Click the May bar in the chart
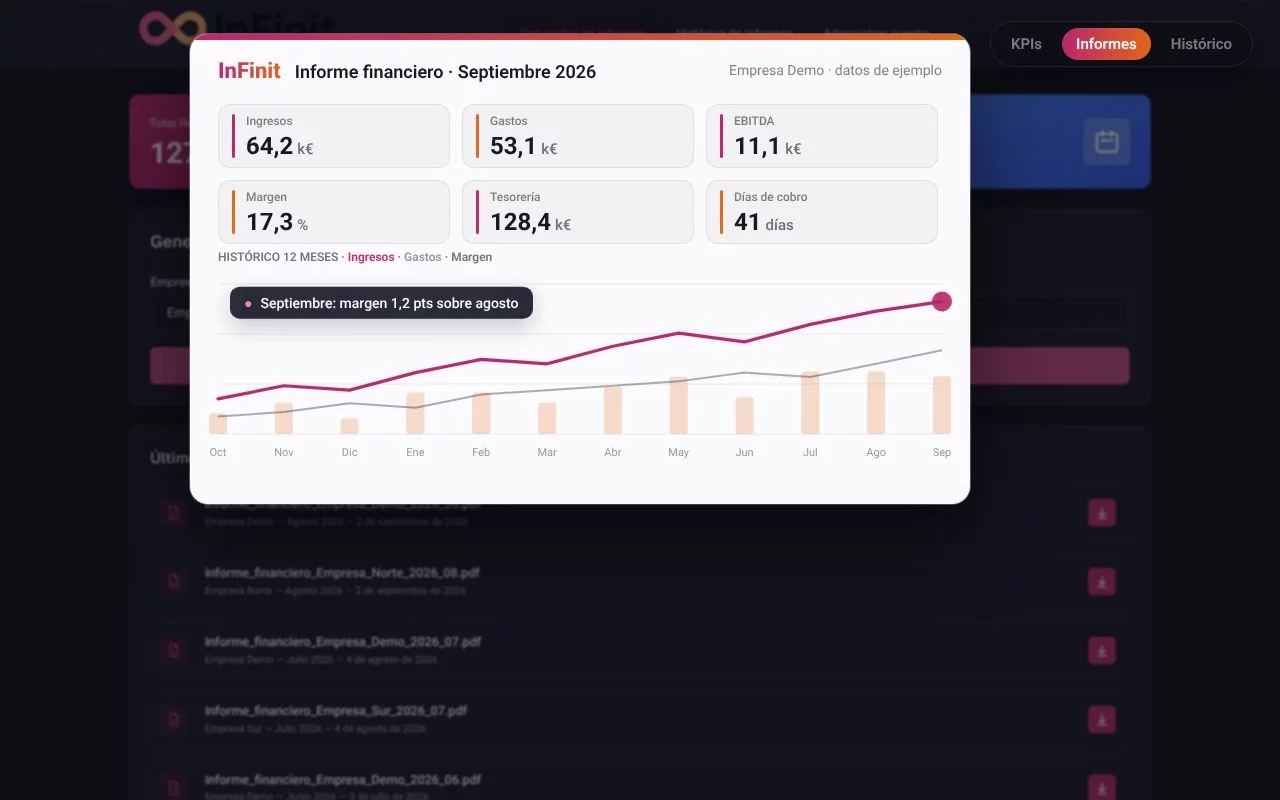The width and height of the screenshot is (1280, 800). click(678, 405)
